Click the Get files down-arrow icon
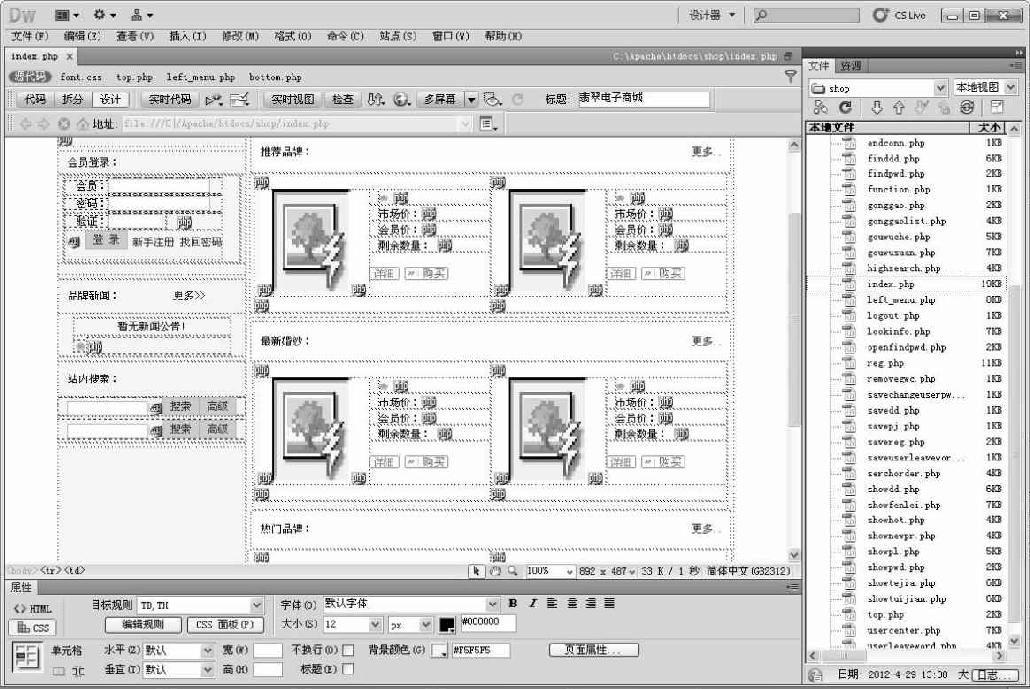Viewport: 1030px width, 689px height. click(x=877, y=107)
